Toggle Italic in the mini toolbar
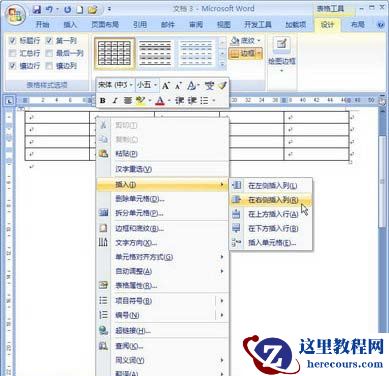 click(115, 100)
